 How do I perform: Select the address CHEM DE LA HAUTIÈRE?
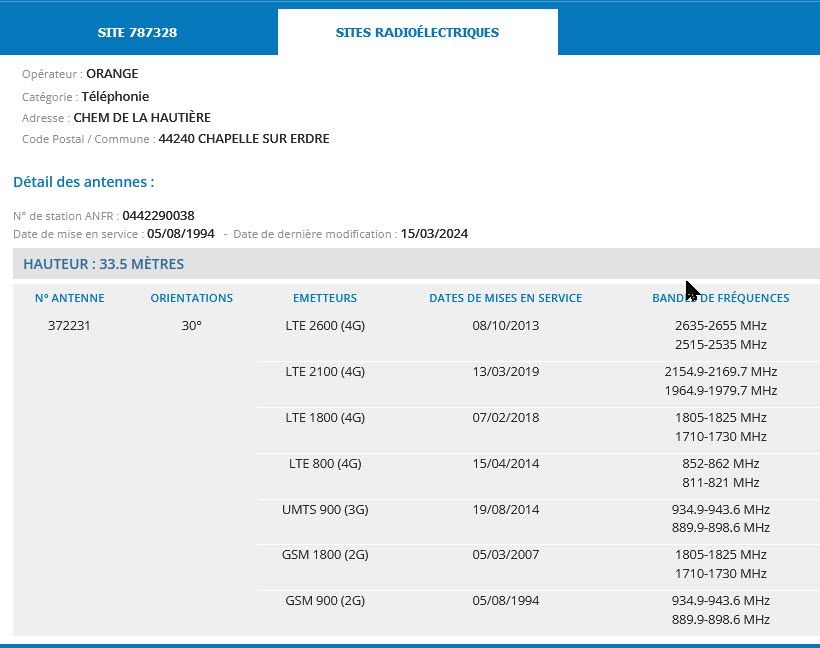point(142,117)
